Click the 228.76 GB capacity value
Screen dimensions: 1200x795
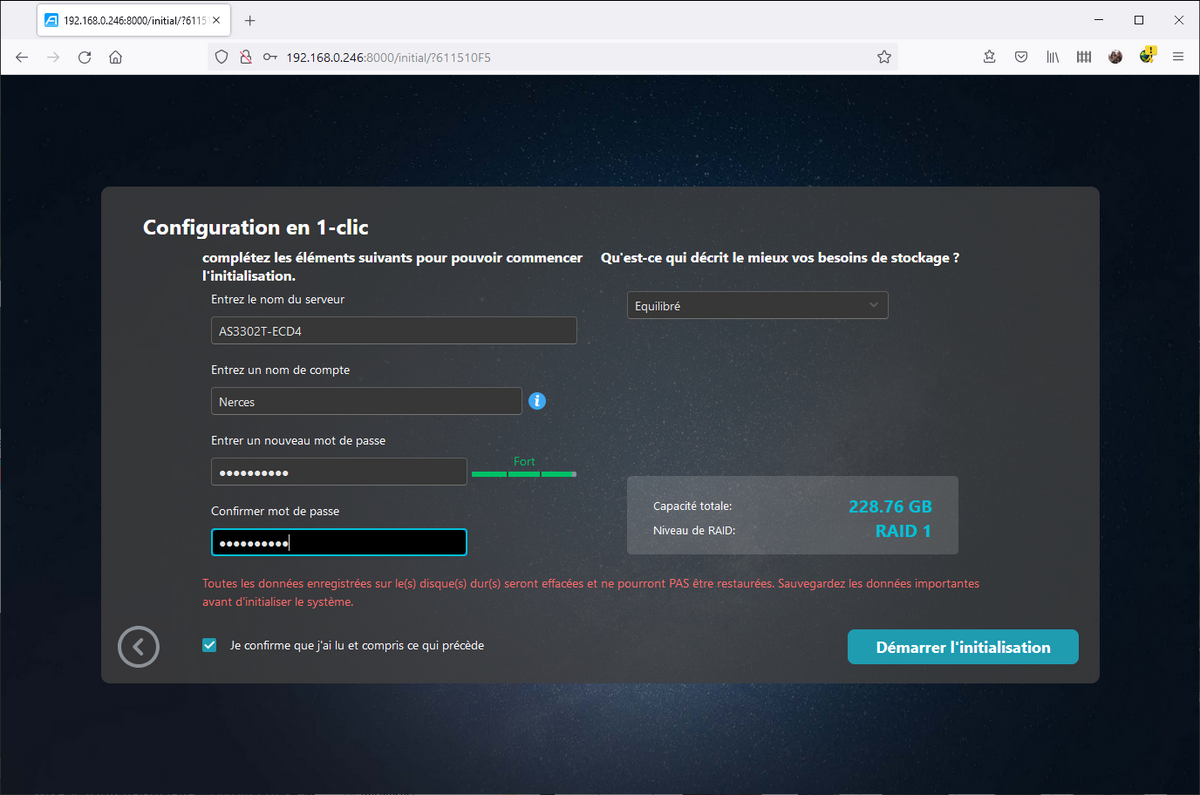pos(889,506)
